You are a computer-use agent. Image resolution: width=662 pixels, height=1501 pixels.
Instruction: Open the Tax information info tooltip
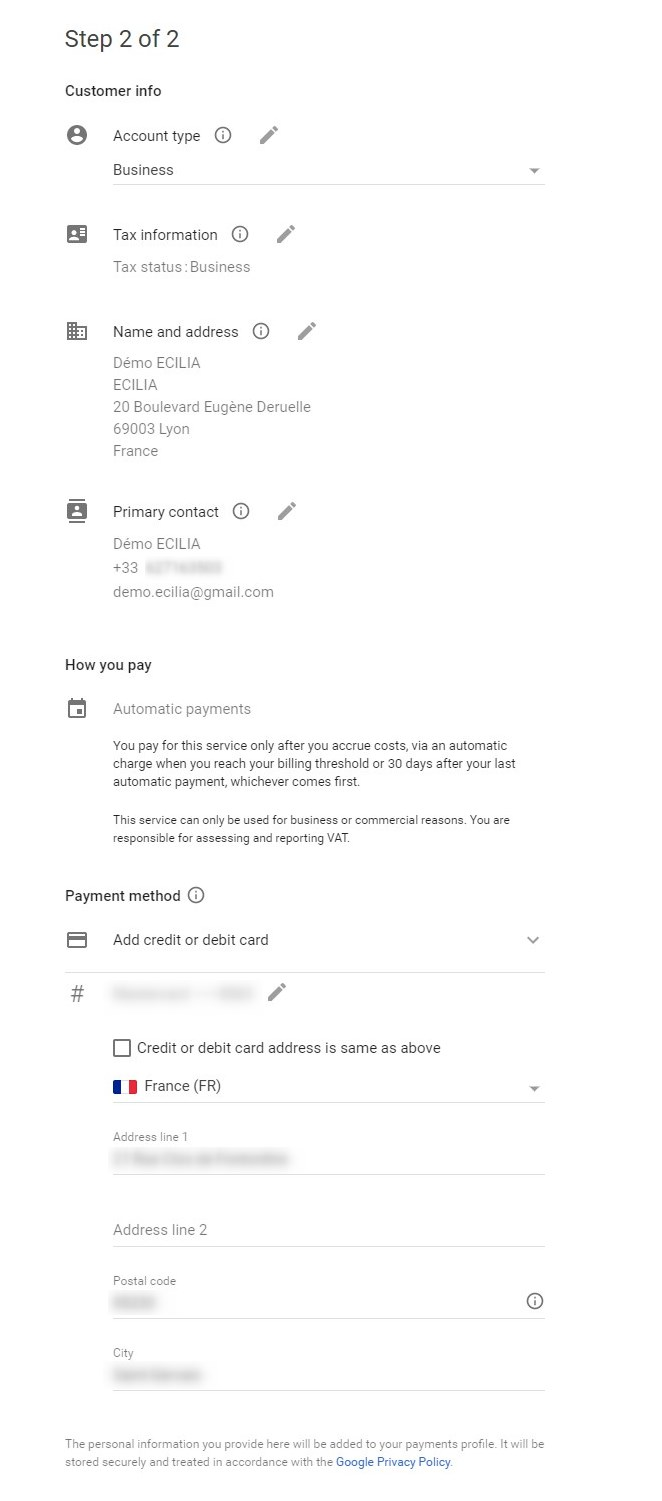pos(240,234)
